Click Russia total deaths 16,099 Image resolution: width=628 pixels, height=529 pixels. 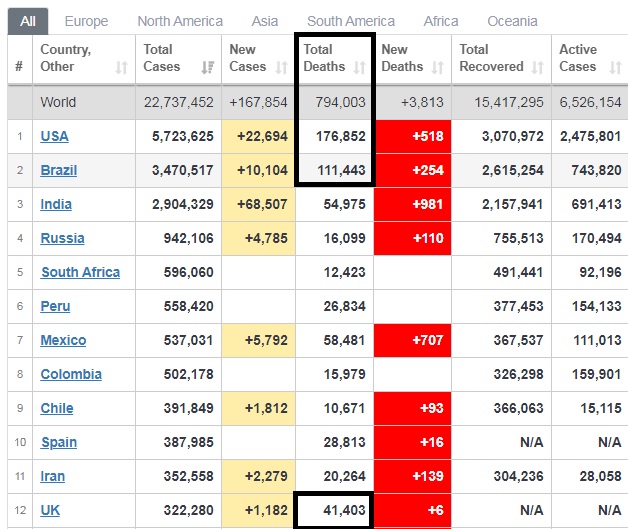(x=344, y=239)
